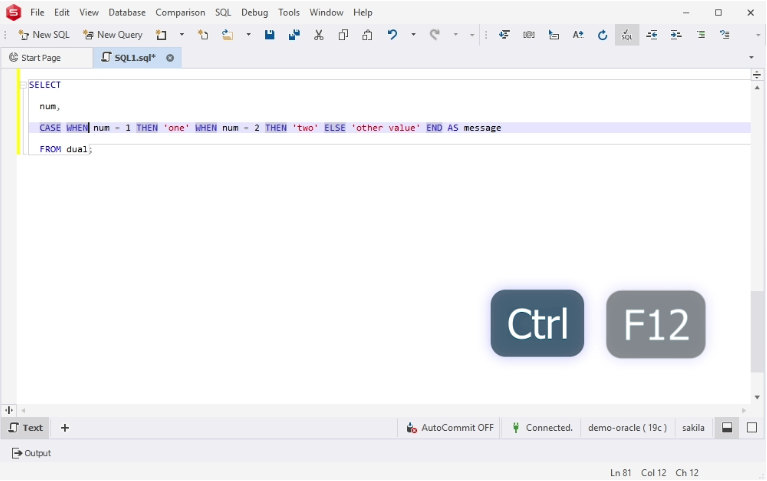Click the vertical scrollbar up arrow
Viewport: 767px width, 481px height.
click(757, 88)
